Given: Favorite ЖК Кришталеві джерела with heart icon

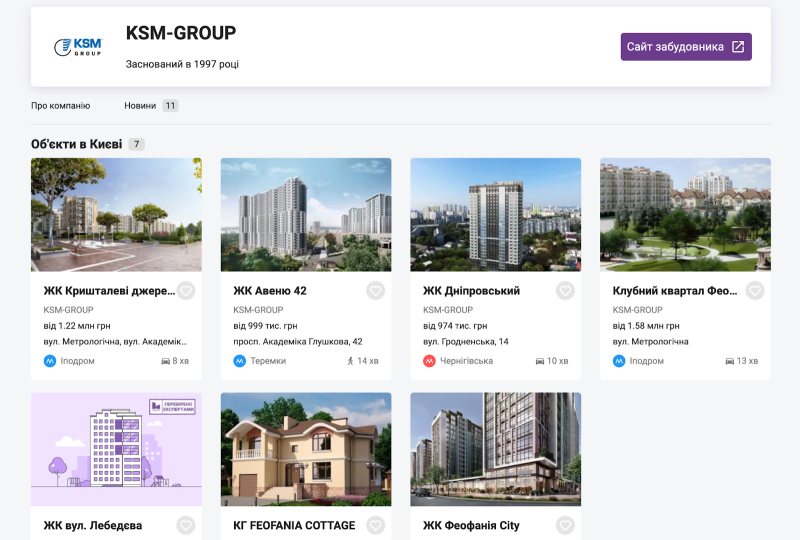Looking at the screenshot, I should 186,291.
